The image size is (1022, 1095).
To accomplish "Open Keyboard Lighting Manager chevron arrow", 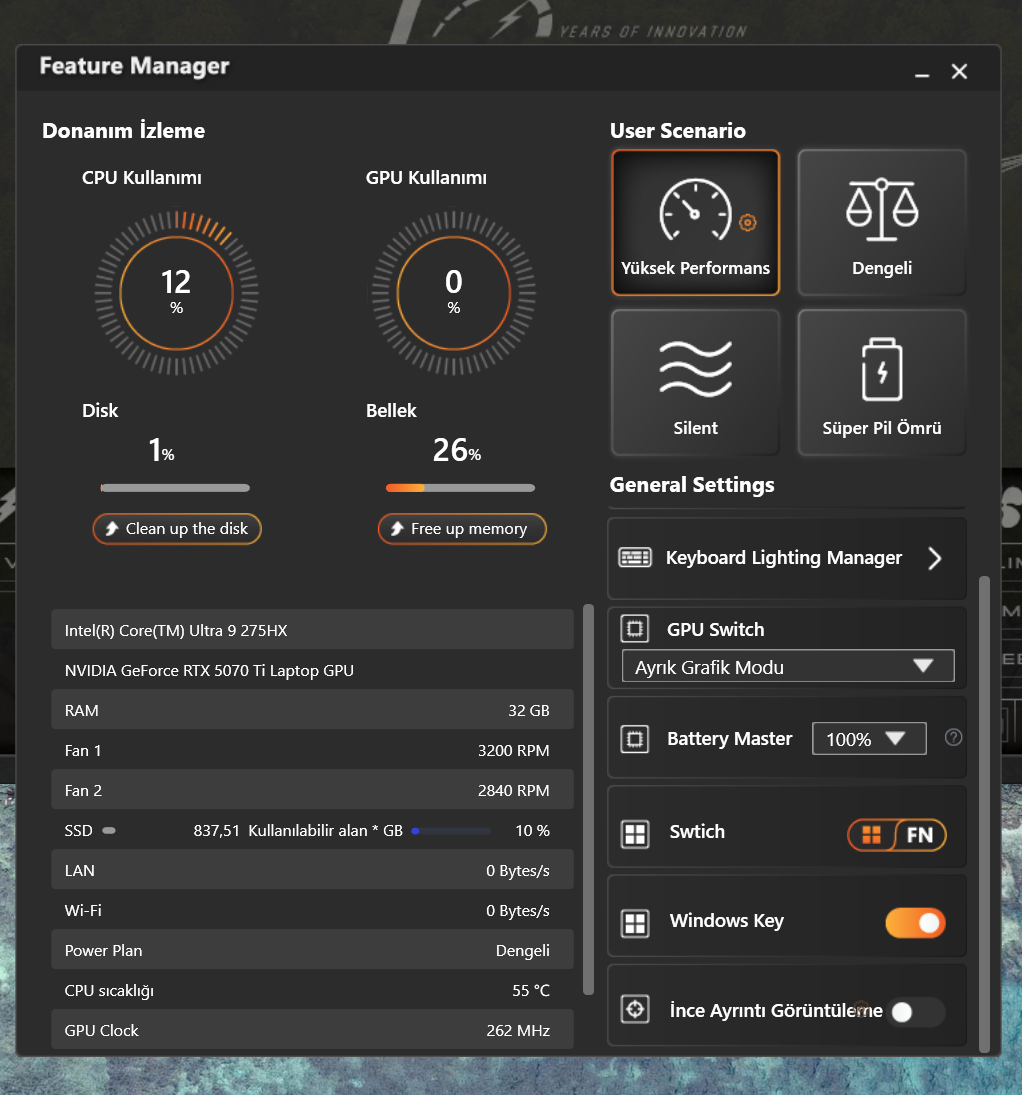I will click(935, 558).
